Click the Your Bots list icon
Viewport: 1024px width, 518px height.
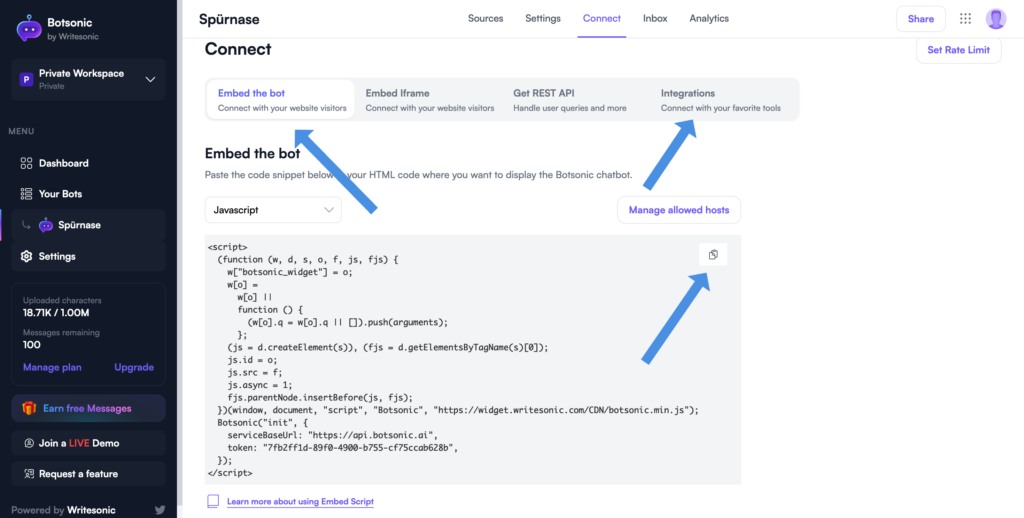click(x=26, y=194)
